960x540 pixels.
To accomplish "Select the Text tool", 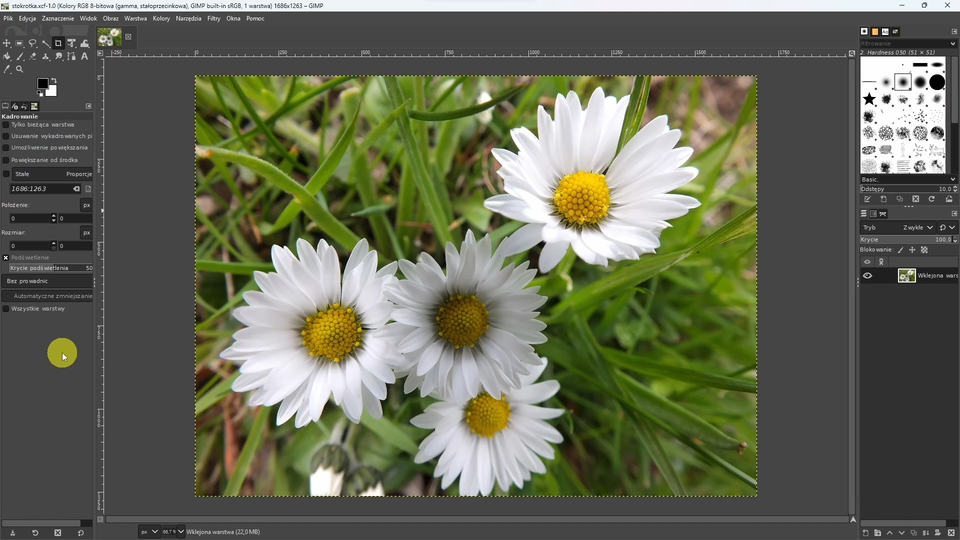I will tap(84, 56).
